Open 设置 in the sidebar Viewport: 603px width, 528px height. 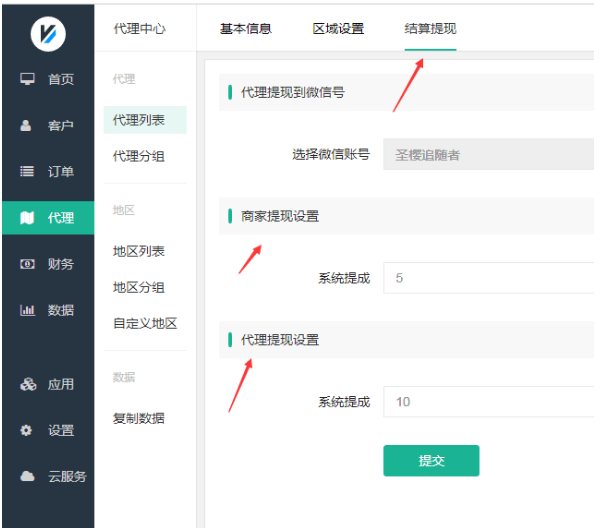tap(61, 430)
